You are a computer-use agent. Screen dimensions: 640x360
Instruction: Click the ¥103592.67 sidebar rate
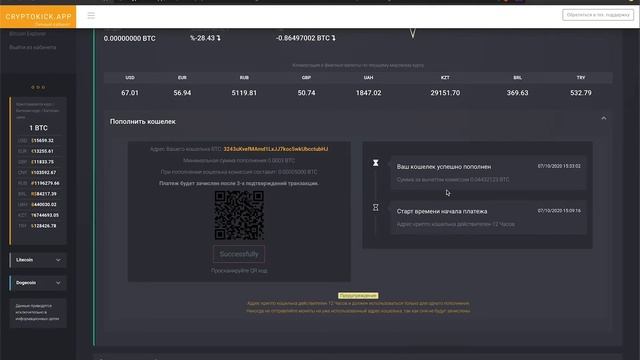click(43, 173)
